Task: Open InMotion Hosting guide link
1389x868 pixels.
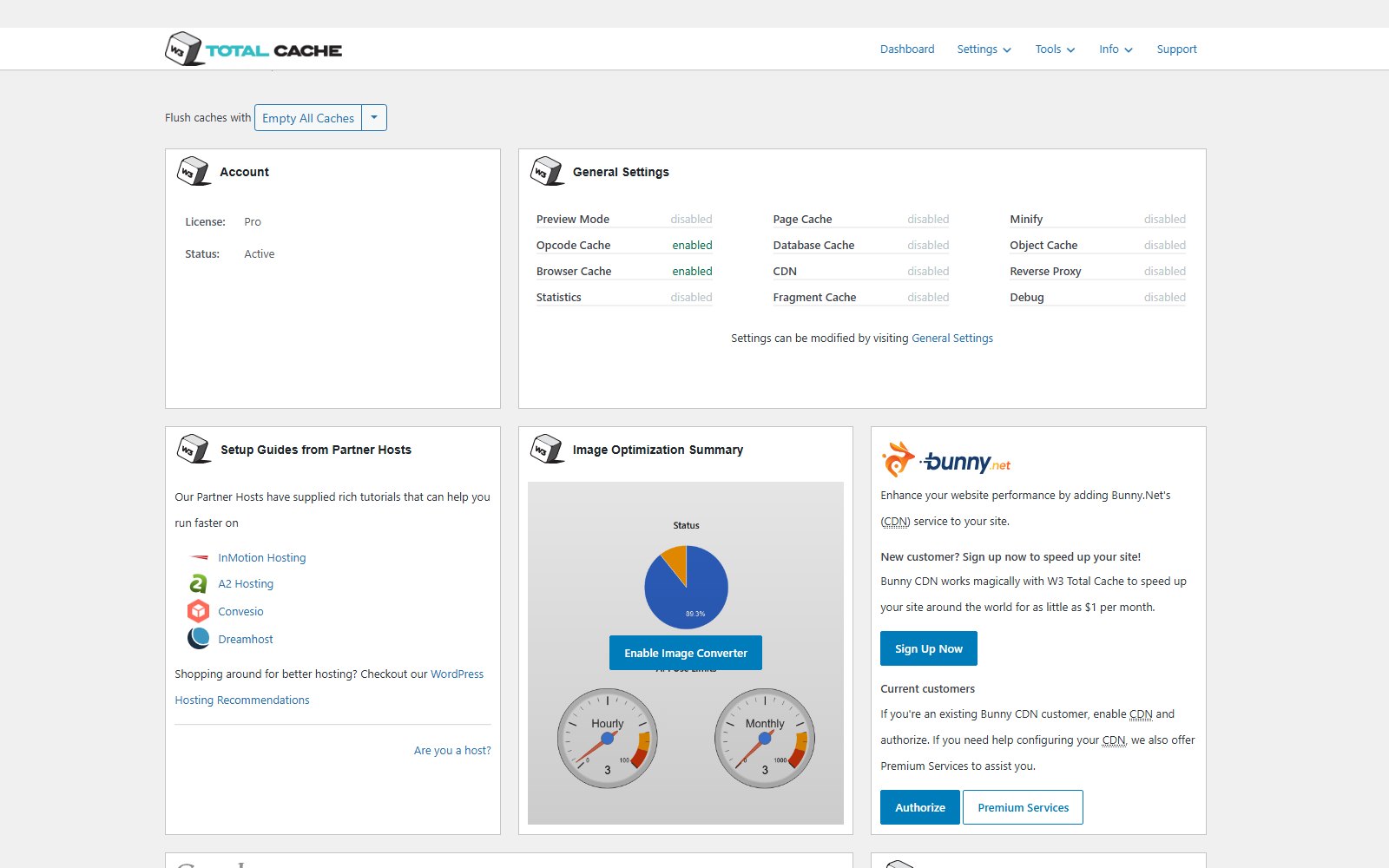Action: click(262, 558)
